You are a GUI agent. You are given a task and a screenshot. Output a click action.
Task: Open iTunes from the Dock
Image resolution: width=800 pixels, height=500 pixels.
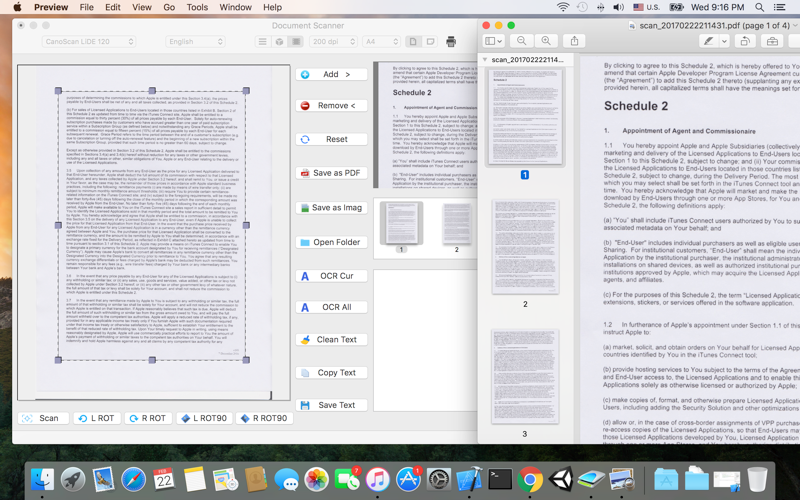coord(378,480)
